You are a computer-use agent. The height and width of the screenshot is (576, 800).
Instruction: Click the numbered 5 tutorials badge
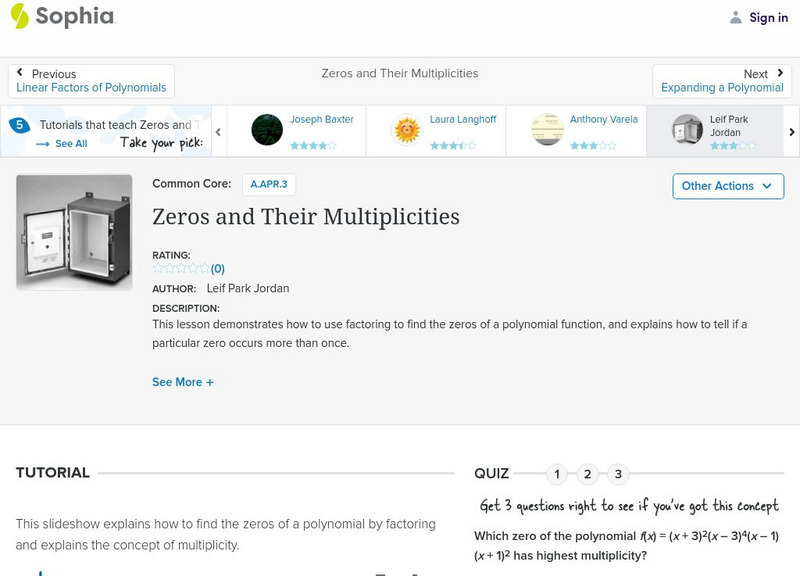(x=19, y=125)
